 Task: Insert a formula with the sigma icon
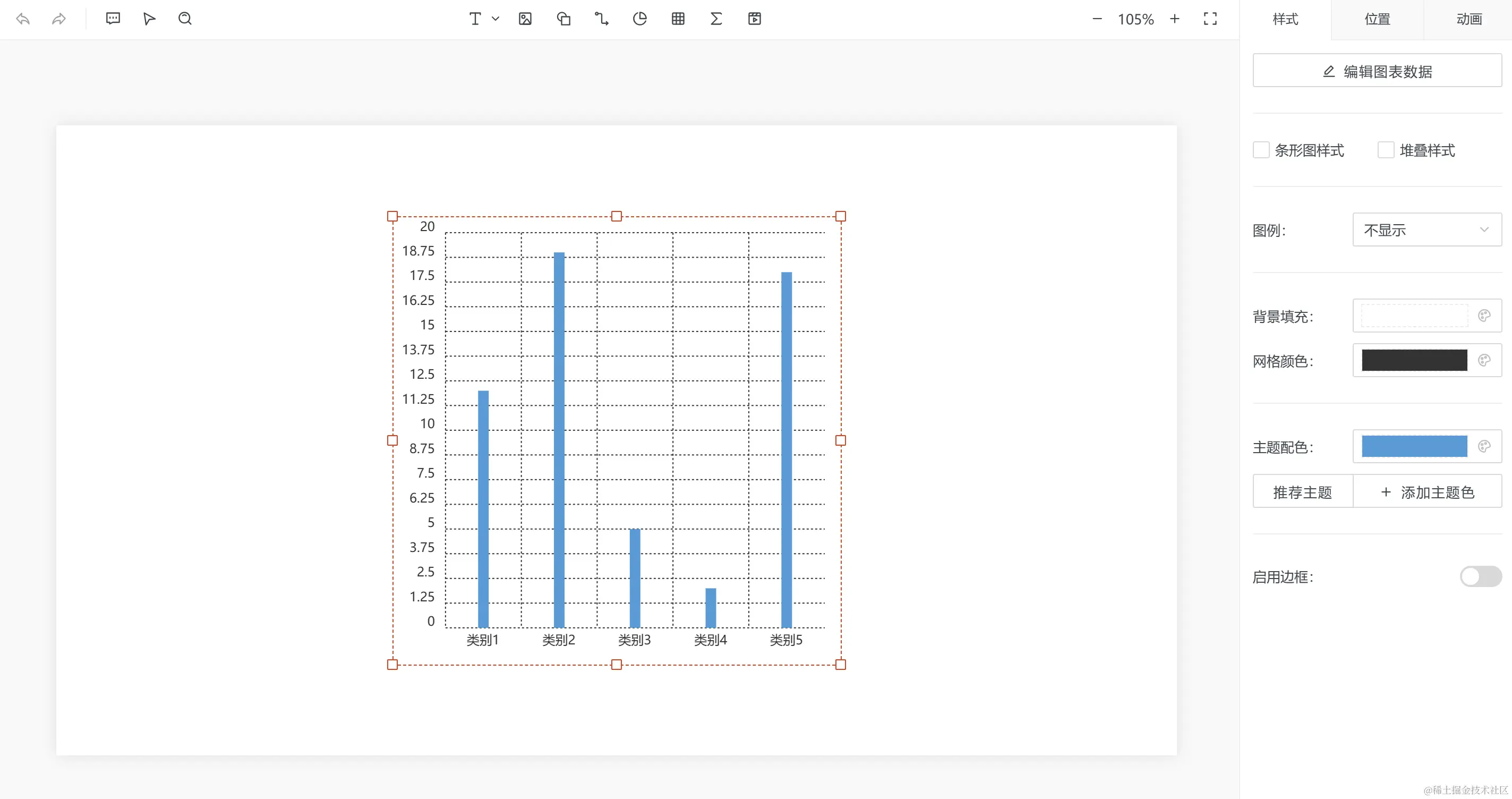point(716,19)
